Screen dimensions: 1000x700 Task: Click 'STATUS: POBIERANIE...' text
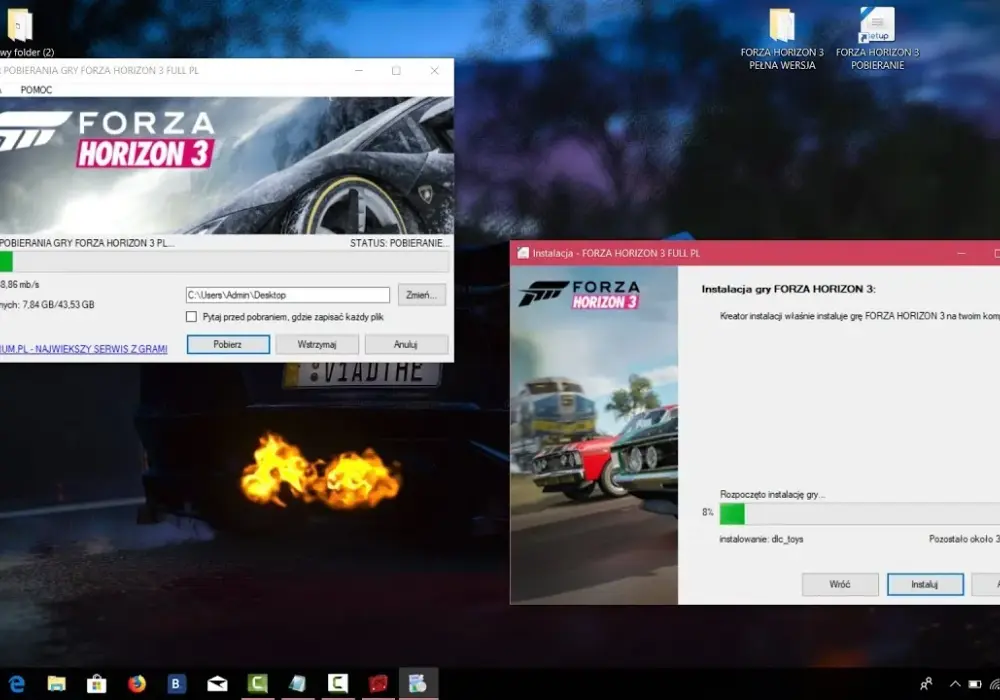(x=399, y=243)
